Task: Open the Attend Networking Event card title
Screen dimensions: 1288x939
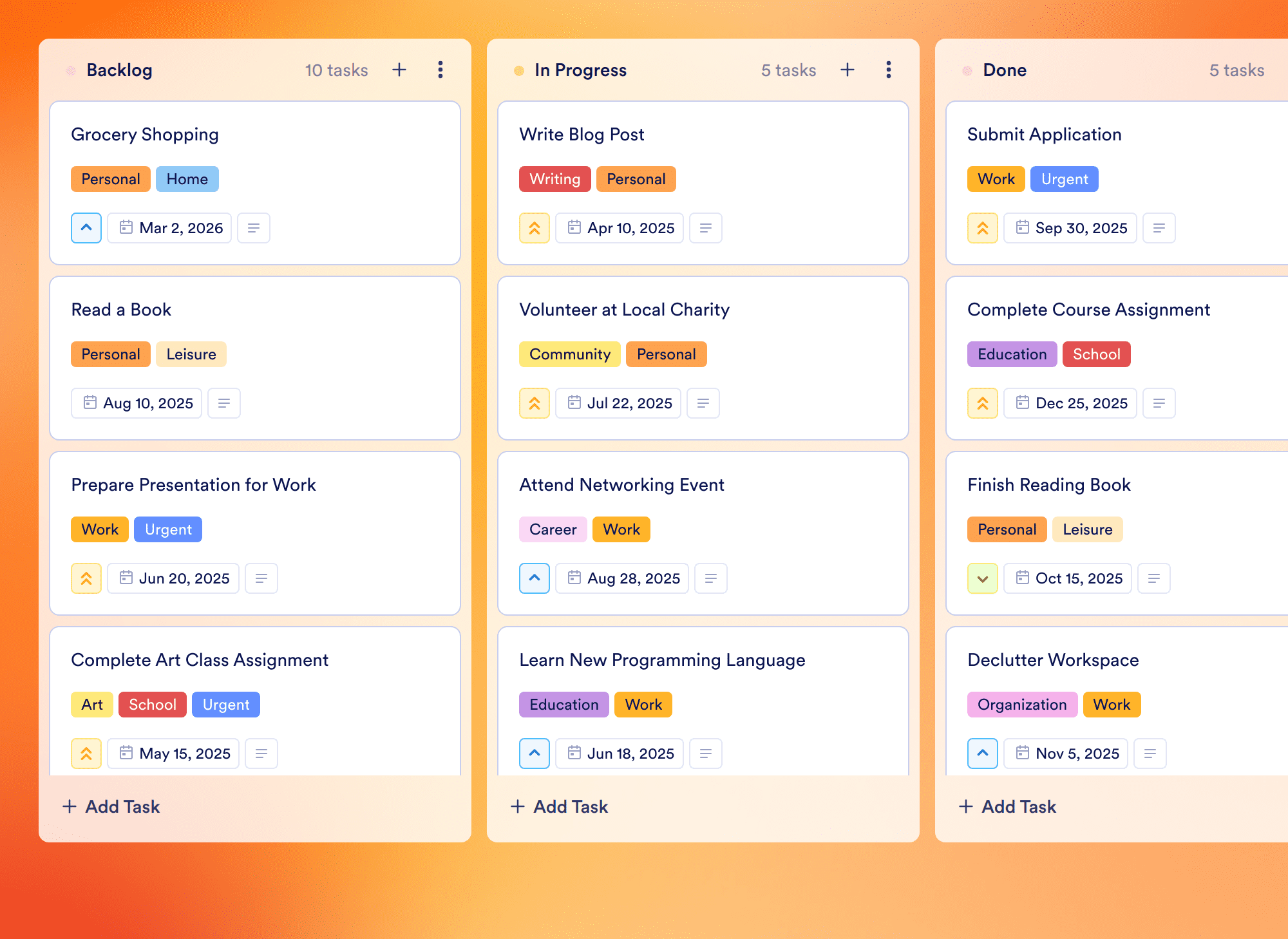Action: [x=621, y=484]
